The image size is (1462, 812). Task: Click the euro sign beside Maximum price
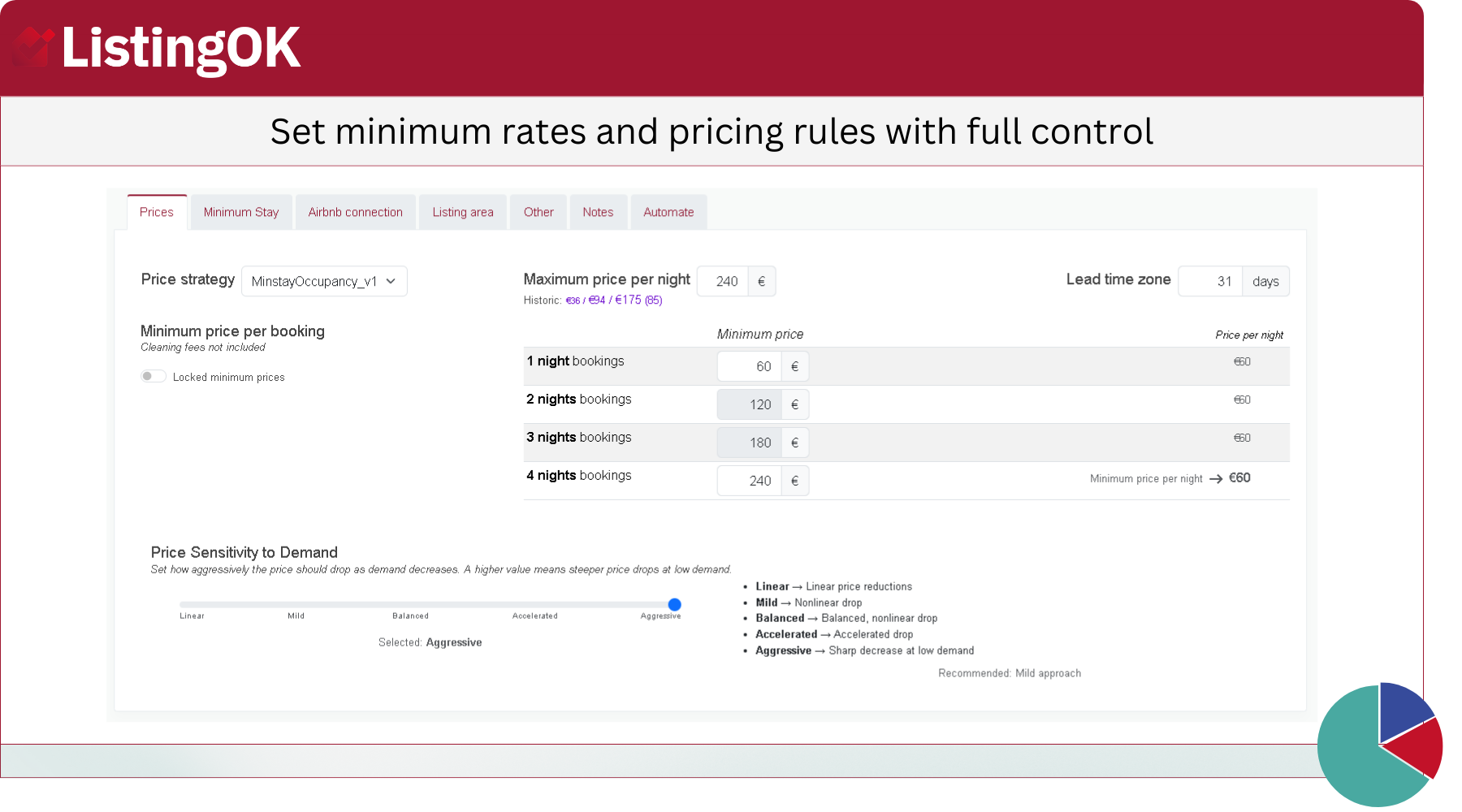761,281
